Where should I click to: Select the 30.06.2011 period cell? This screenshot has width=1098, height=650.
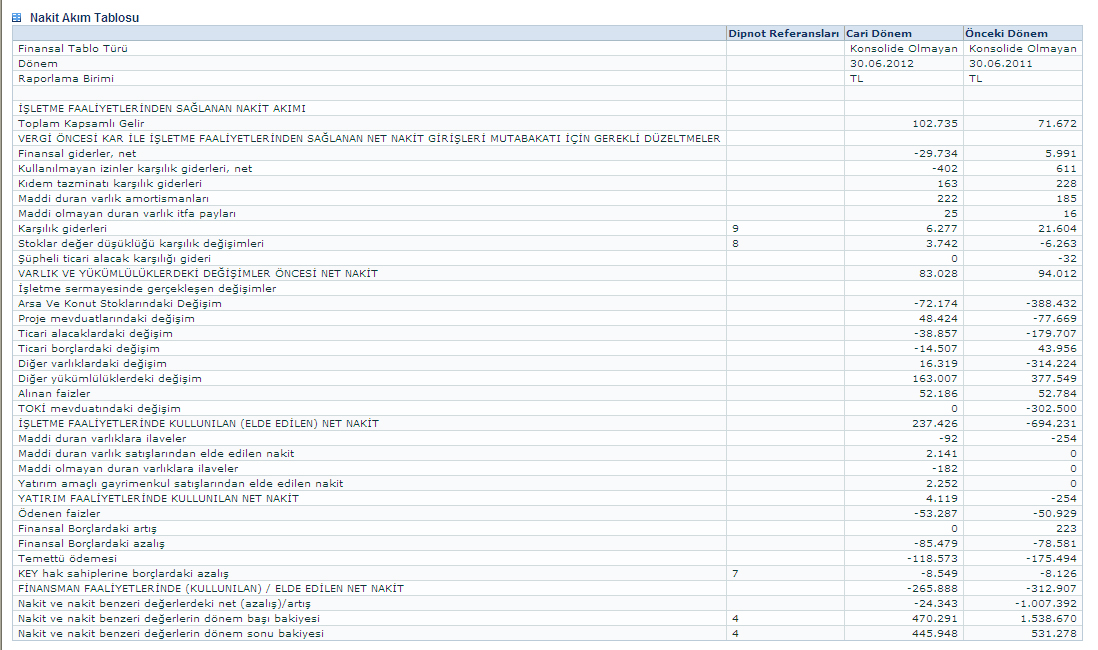pos(1002,63)
